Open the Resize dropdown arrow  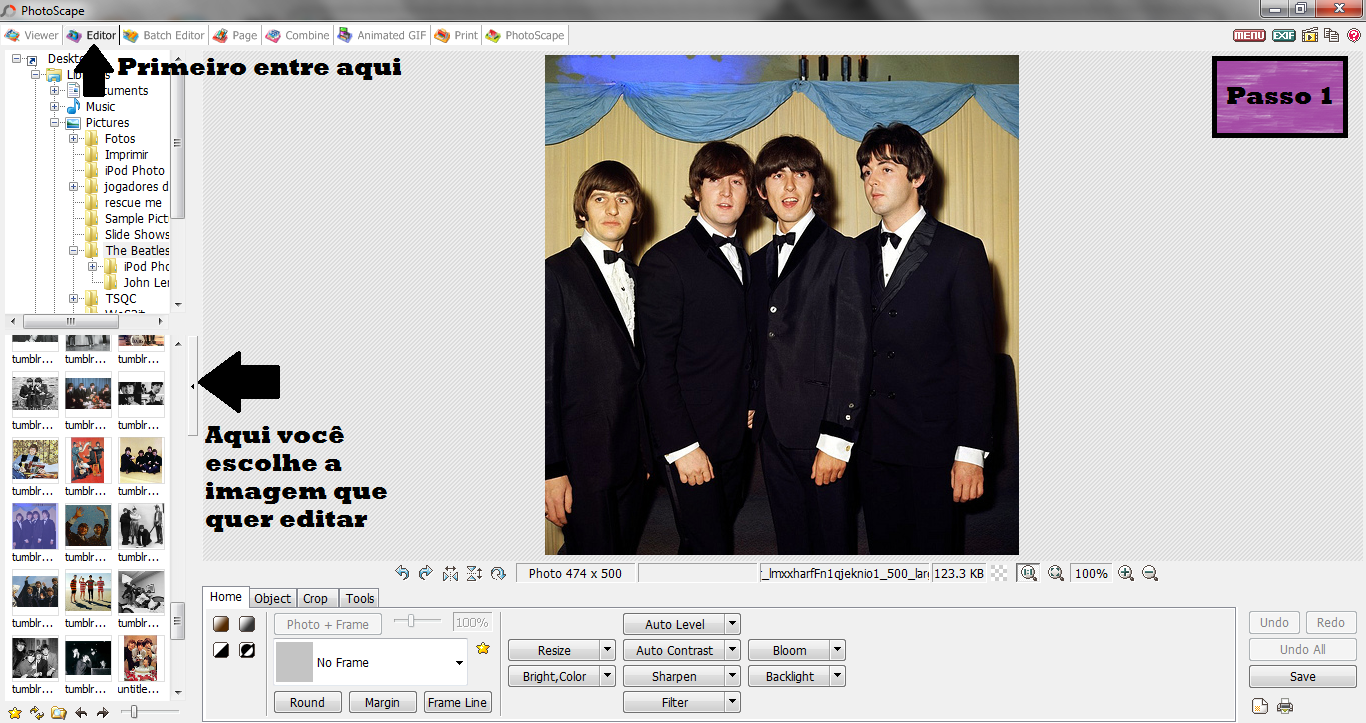pos(607,650)
